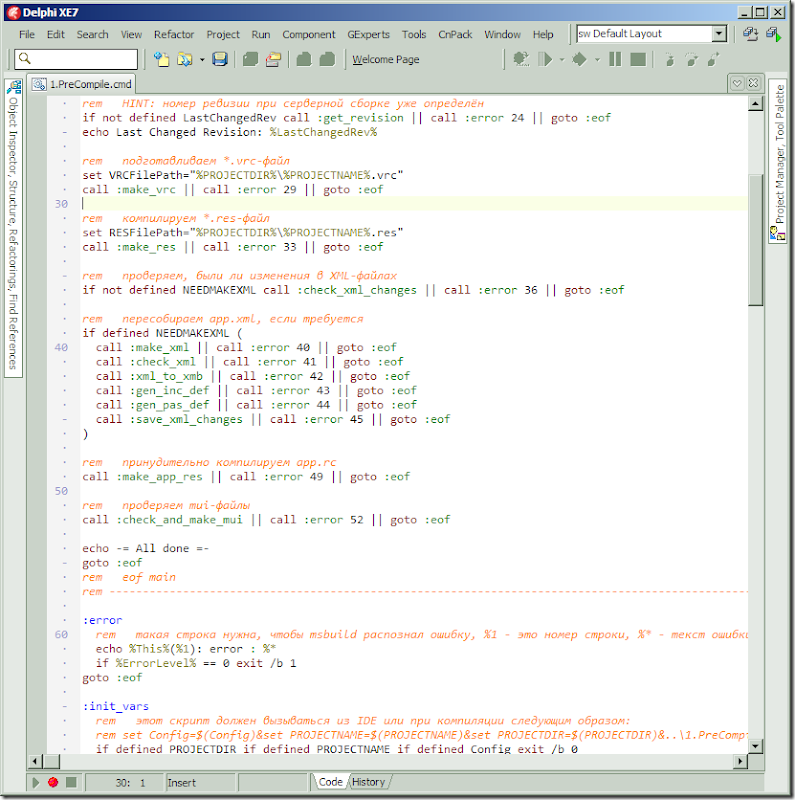Click in the IDE search box
Screen dimensions: 795x800
point(78,60)
